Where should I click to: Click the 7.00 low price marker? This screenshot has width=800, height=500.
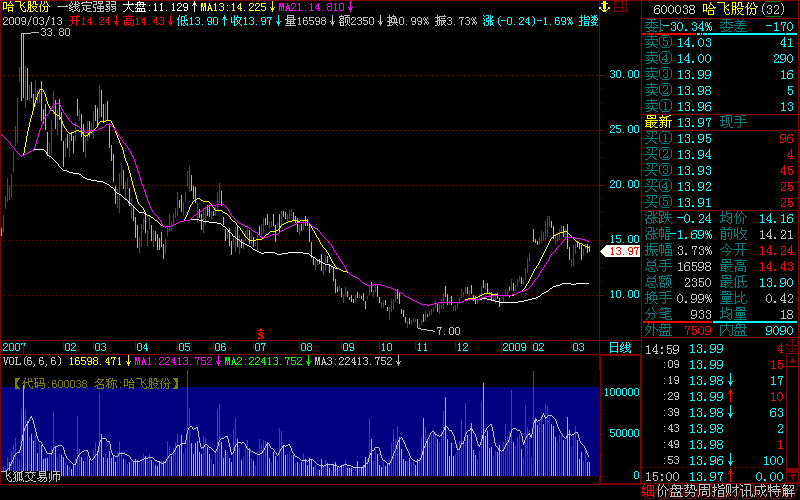(x=447, y=331)
